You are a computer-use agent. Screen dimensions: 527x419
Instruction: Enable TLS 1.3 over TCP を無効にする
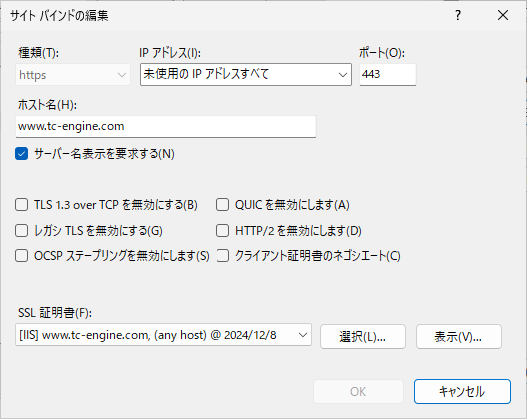coord(22,205)
